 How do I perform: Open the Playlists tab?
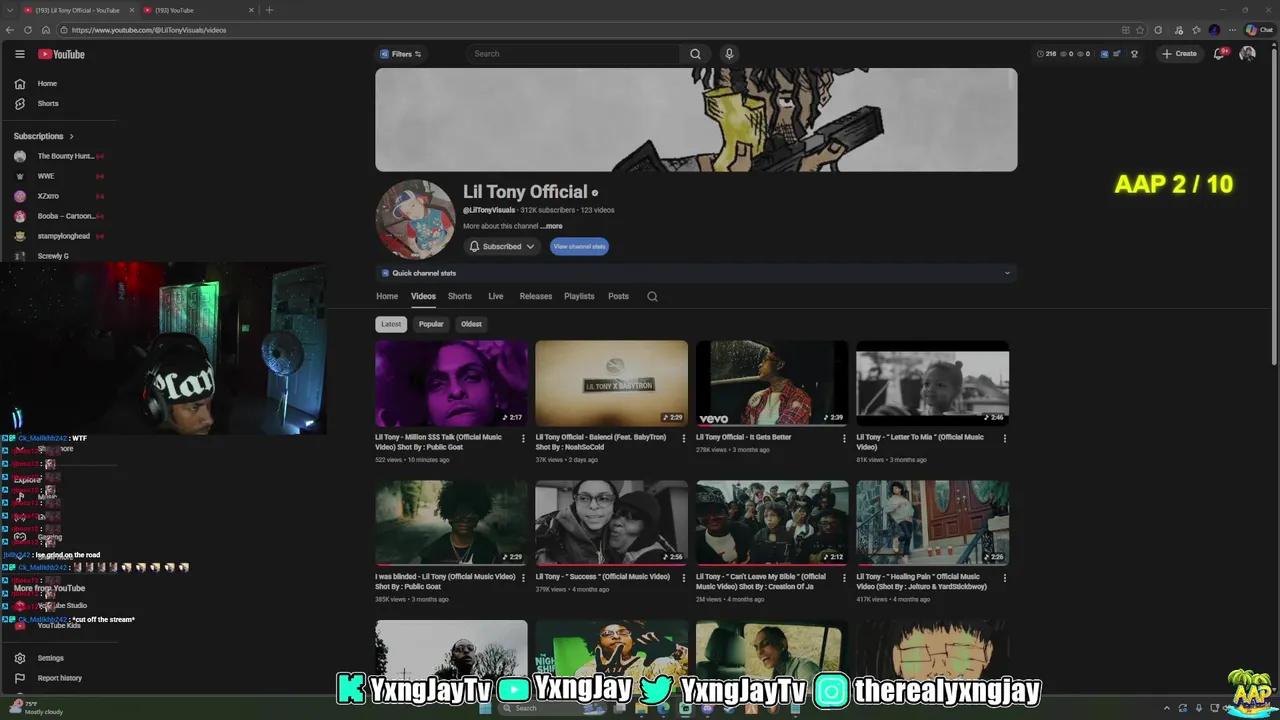[x=579, y=296]
